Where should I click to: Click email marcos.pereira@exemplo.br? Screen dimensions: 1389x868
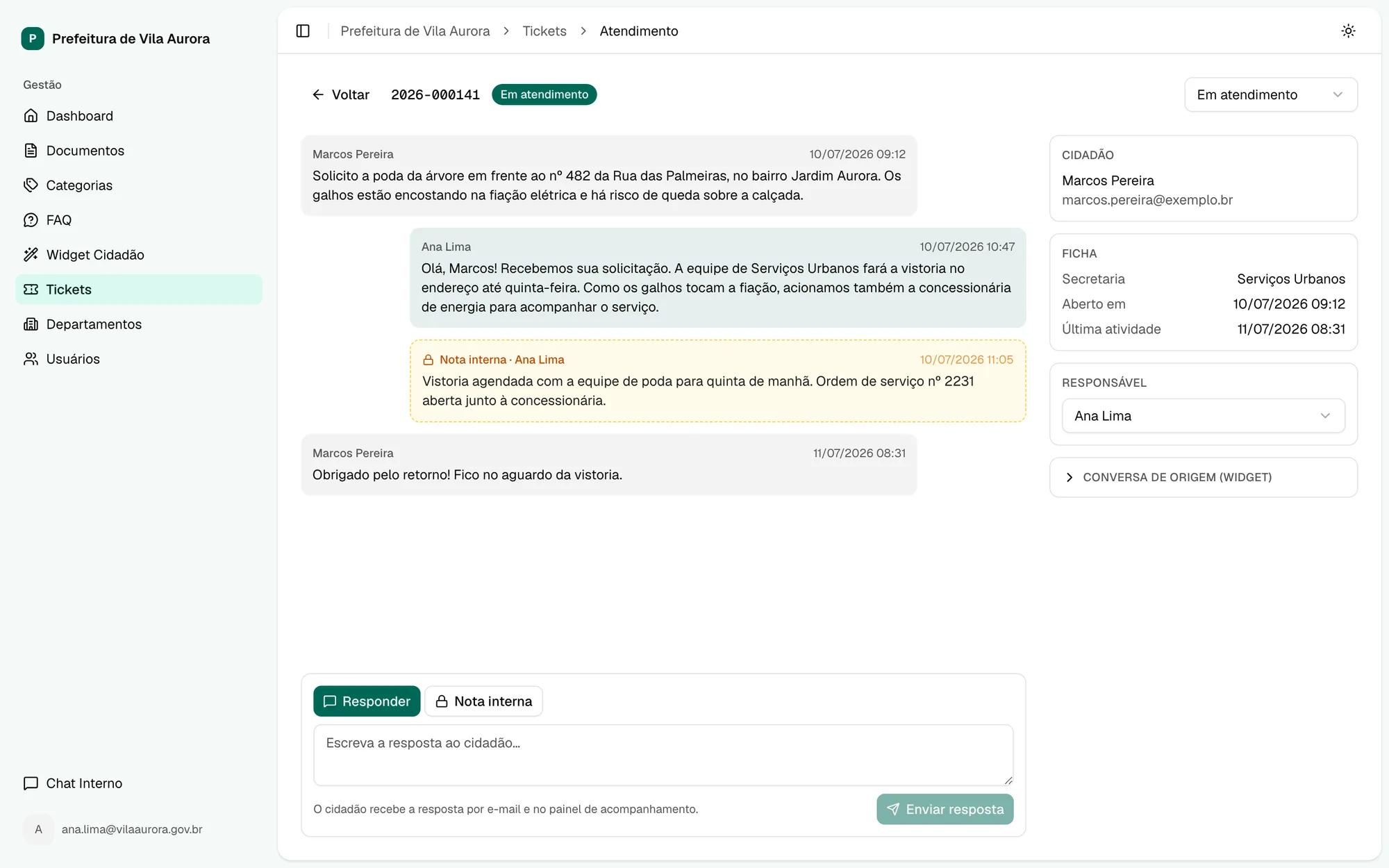(1147, 200)
